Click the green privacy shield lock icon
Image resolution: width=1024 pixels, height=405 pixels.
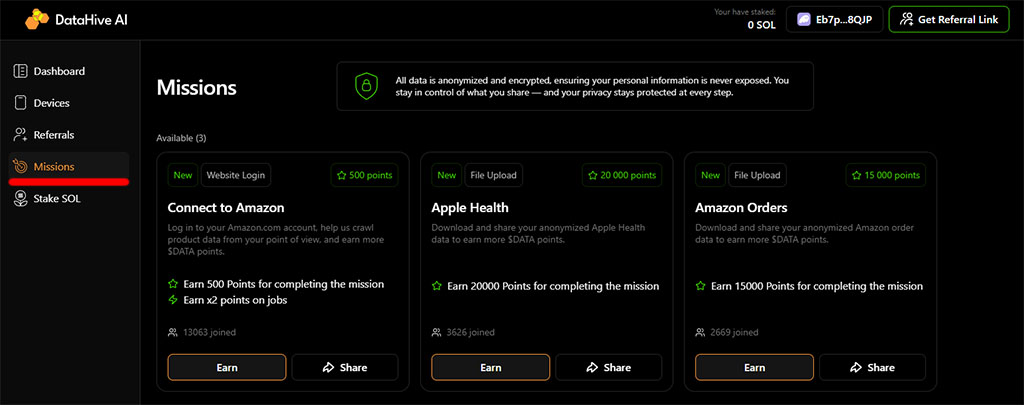pos(366,87)
